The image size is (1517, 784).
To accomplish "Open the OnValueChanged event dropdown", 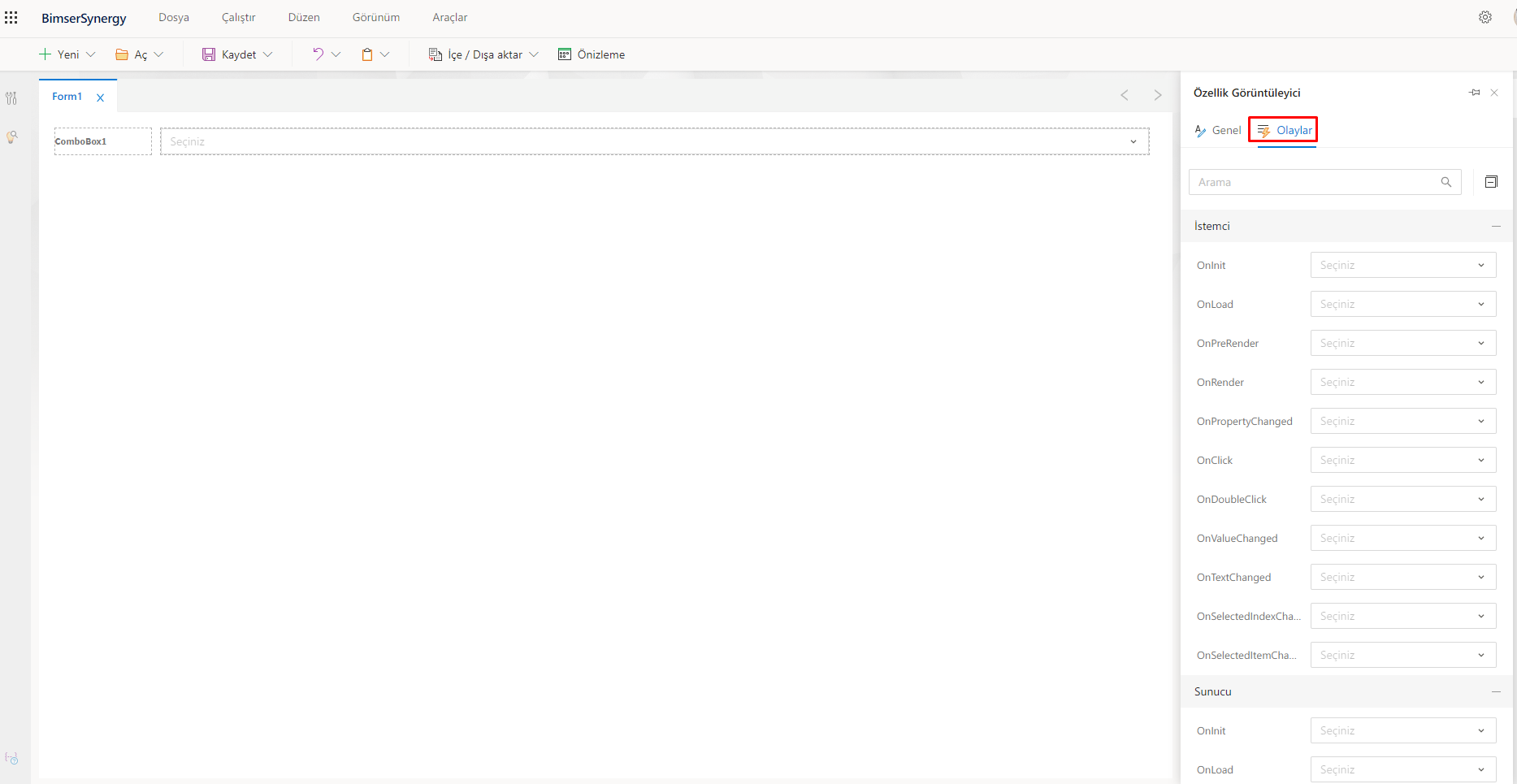I will (1403, 538).
